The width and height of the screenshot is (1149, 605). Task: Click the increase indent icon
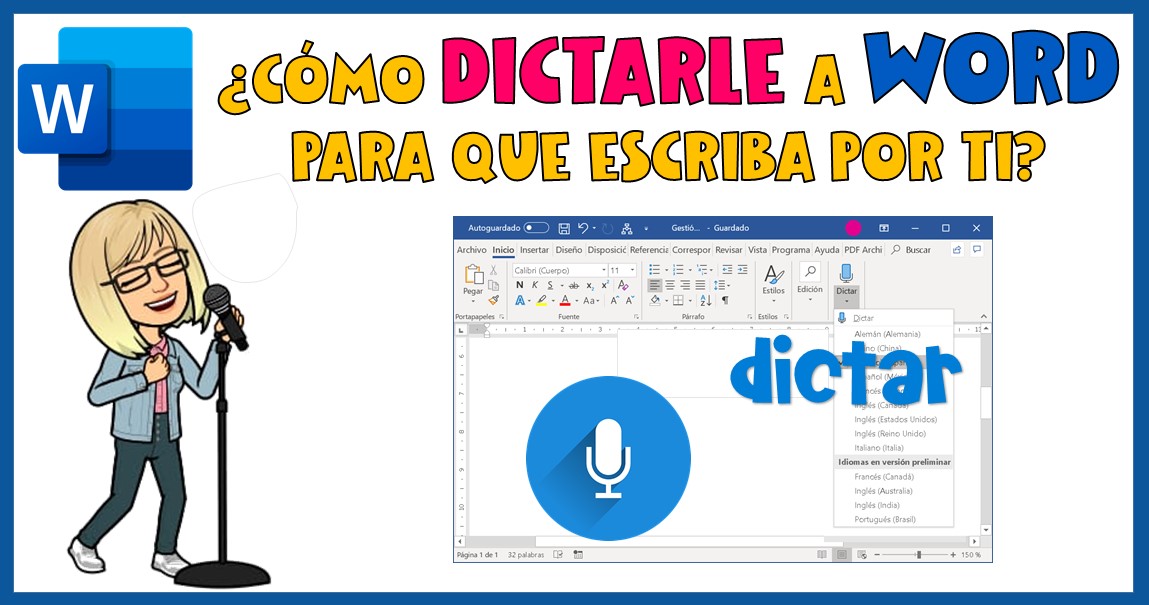[x=742, y=270]
